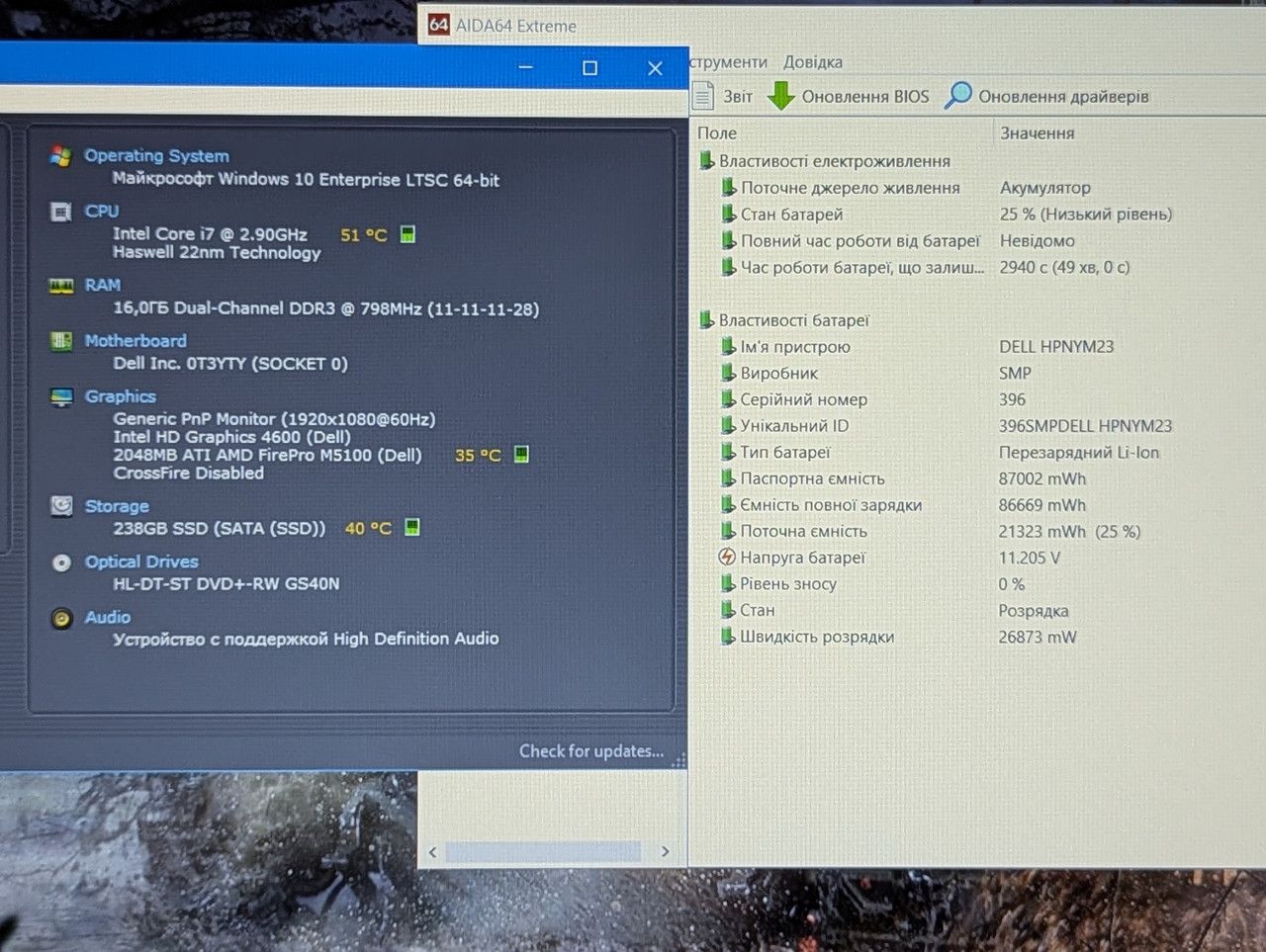Click the Optical Drives heading

pos(141,562)
